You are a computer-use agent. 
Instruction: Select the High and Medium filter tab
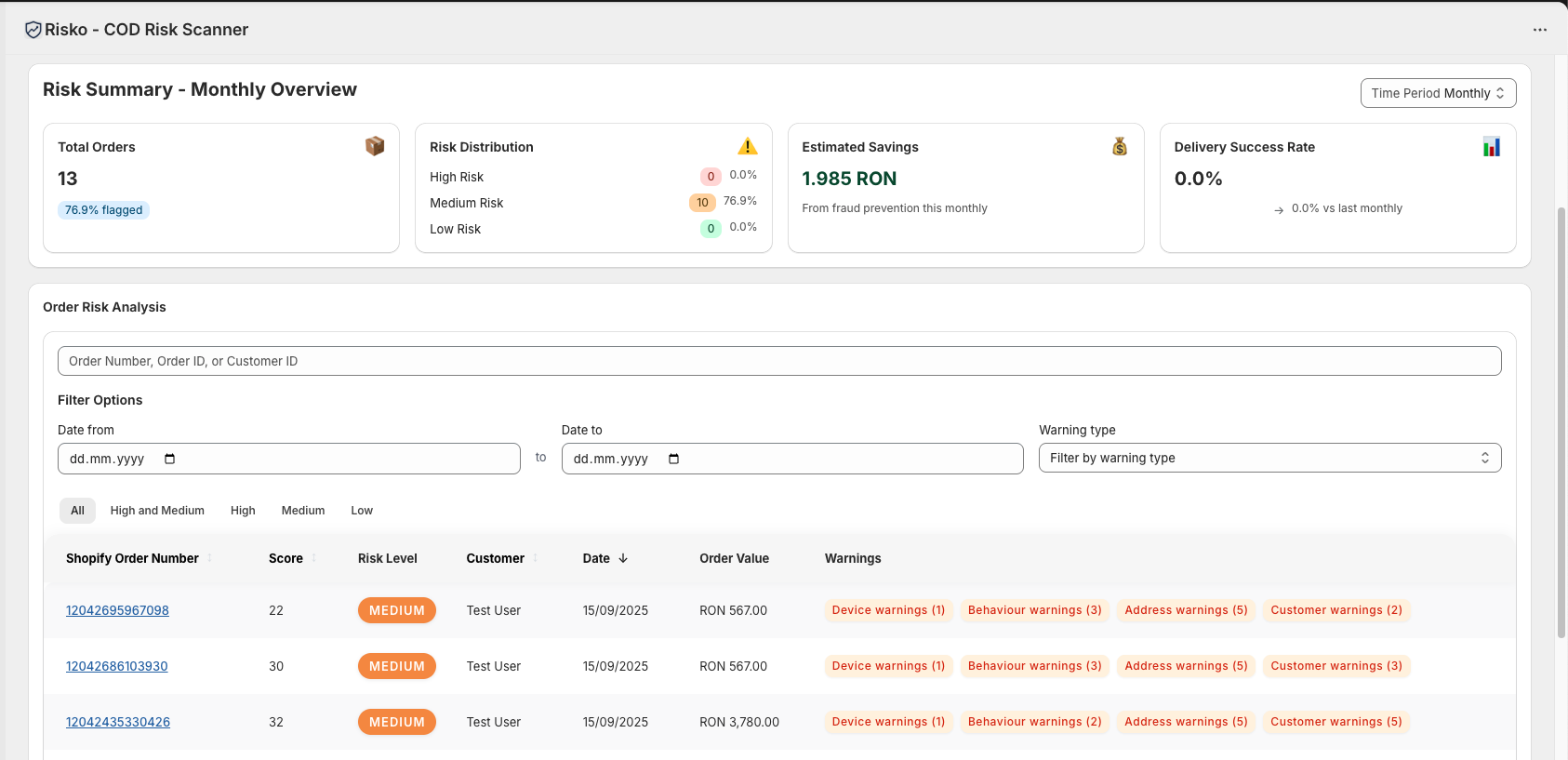[157, 511]
